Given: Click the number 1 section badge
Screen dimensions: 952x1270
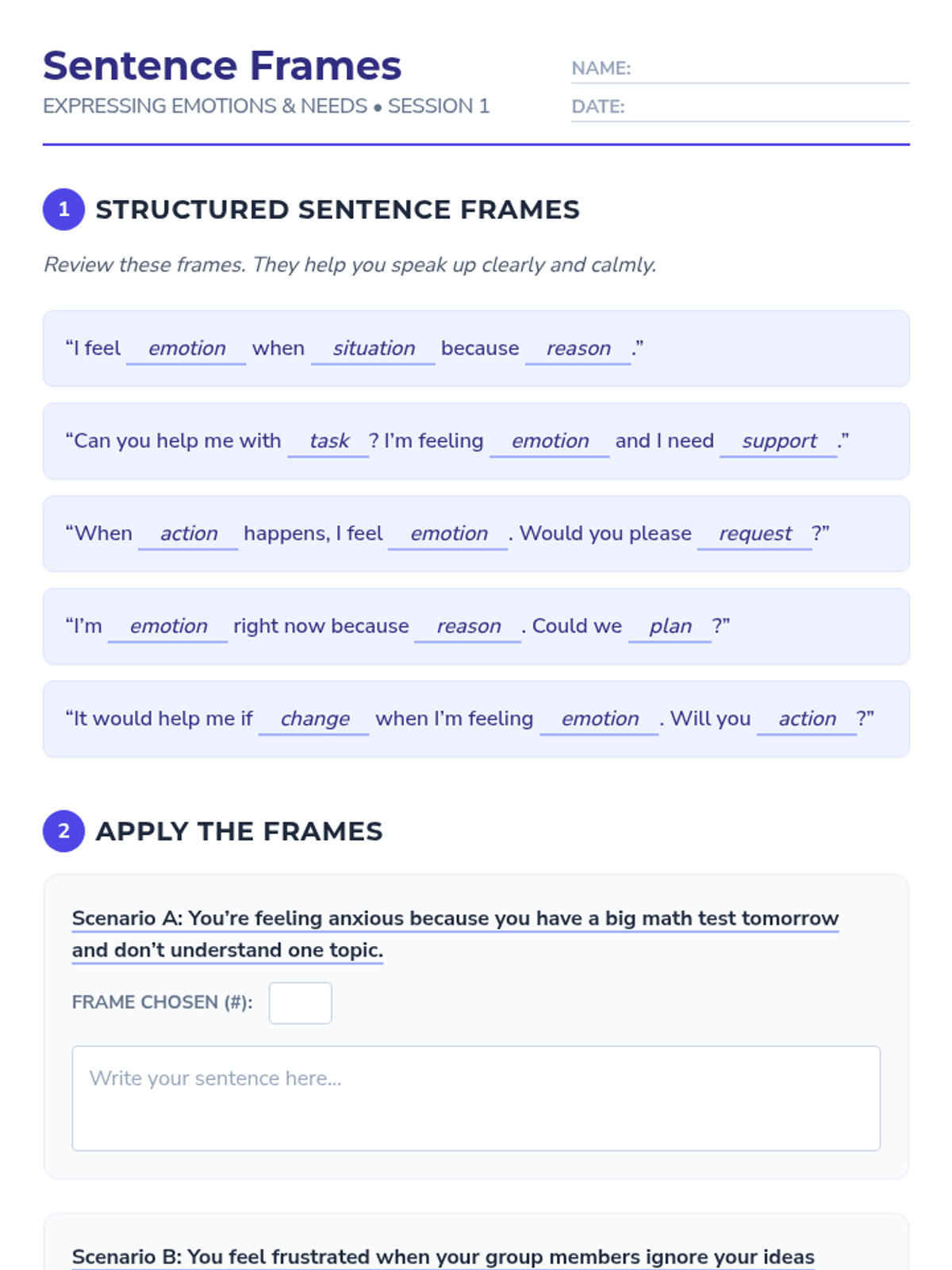Looking at the screenshot, I should click(63, 210).
